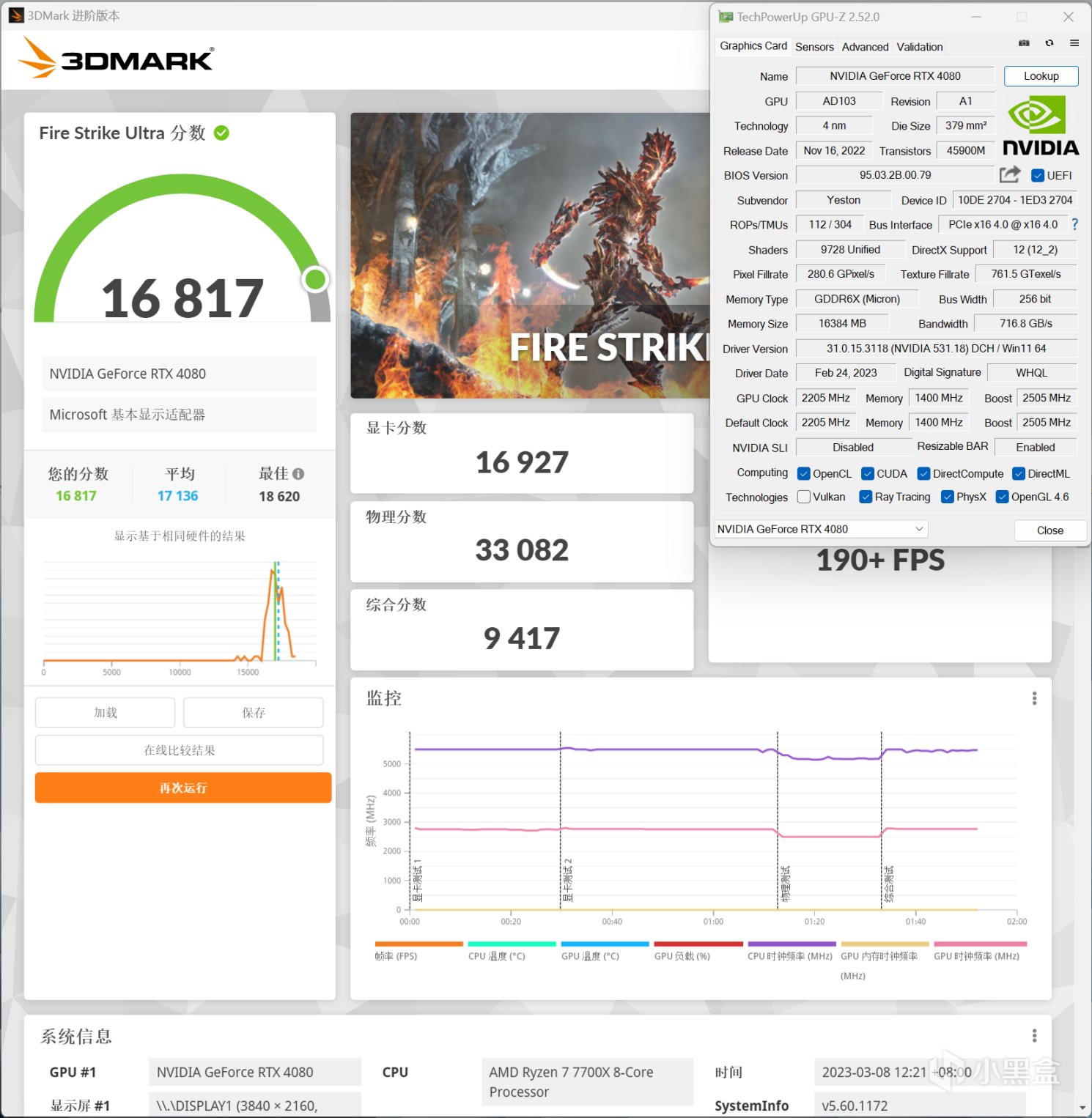This screenshot has width=1092, height=1118.
Task: Open the three-dot menu in the 监控 panel
Action: tap(1034, 698)
